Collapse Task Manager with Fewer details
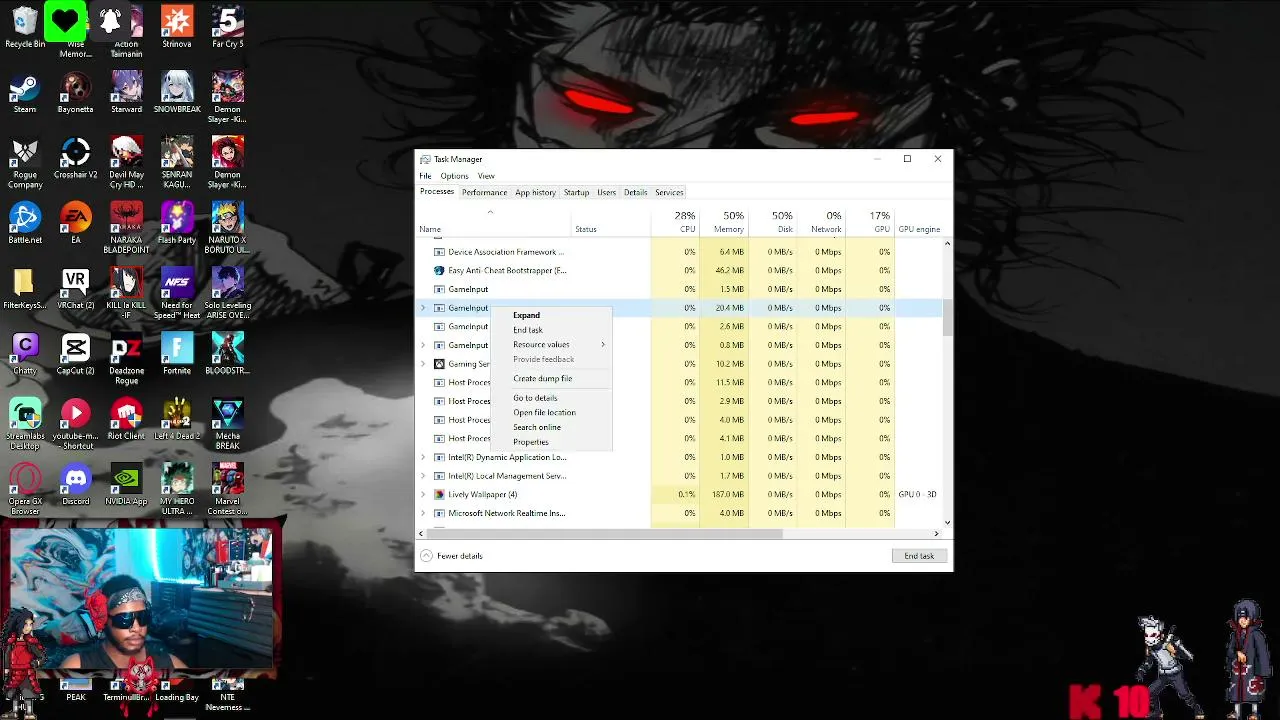This screenshot has height=720, width=1280. [x=451, y=556]
